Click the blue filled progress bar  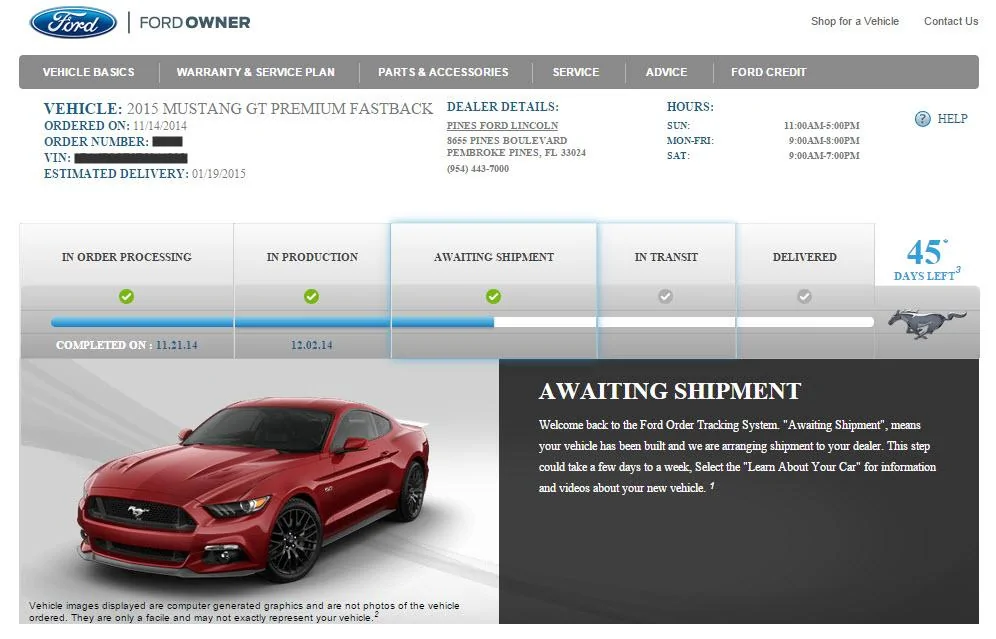(273, 322)
